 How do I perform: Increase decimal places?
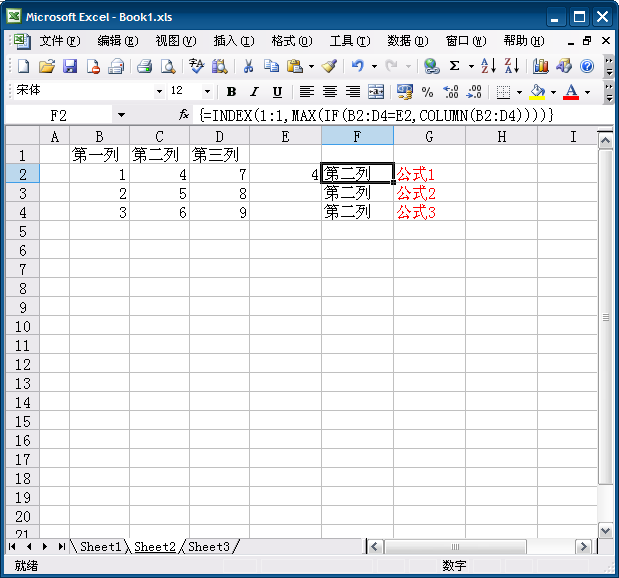click(x=451, y=92)
